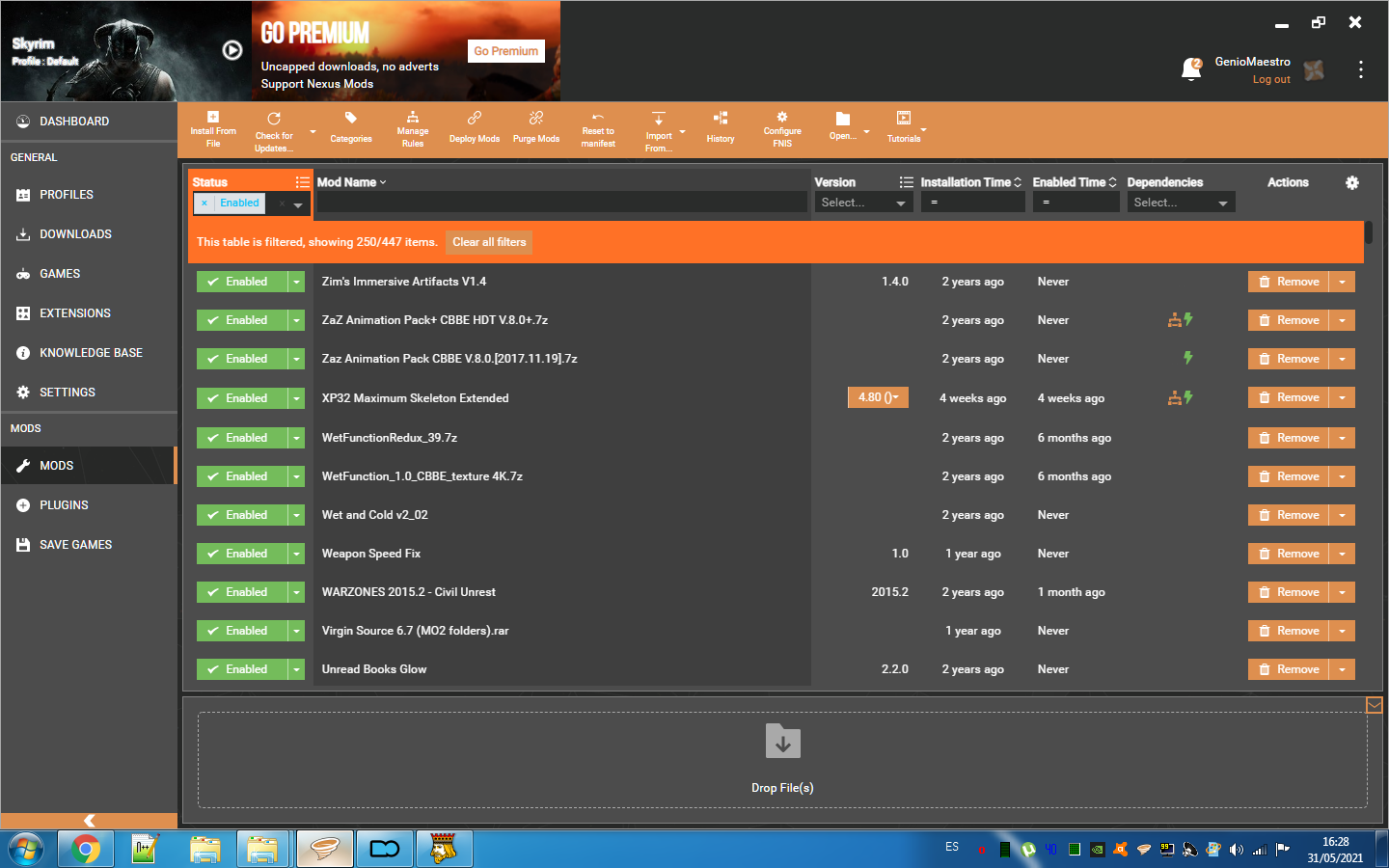Open Chrome from Windows taskbar

[x=86, y=849]
